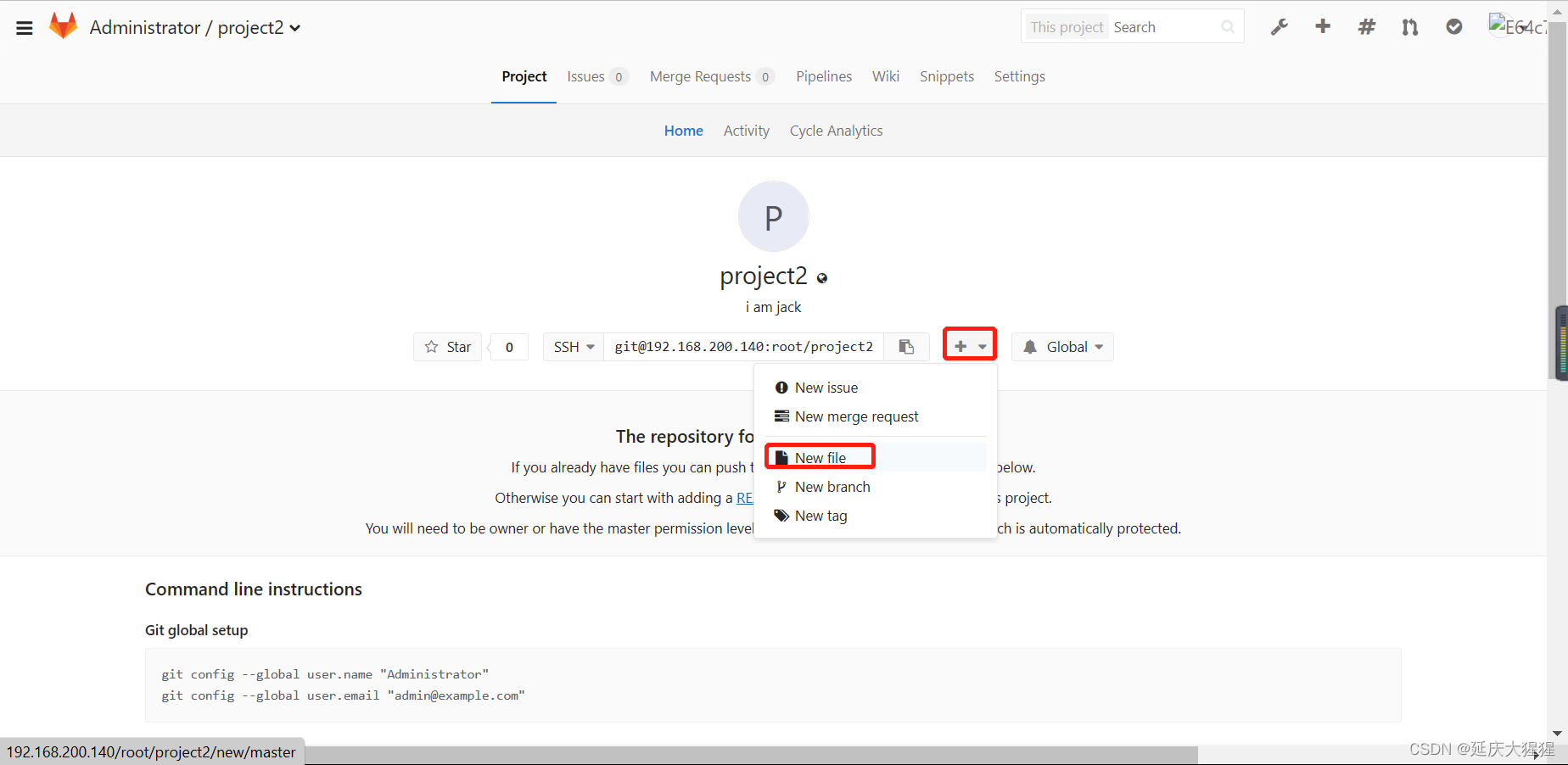Click the git config user.name command line

click(325, 674)
